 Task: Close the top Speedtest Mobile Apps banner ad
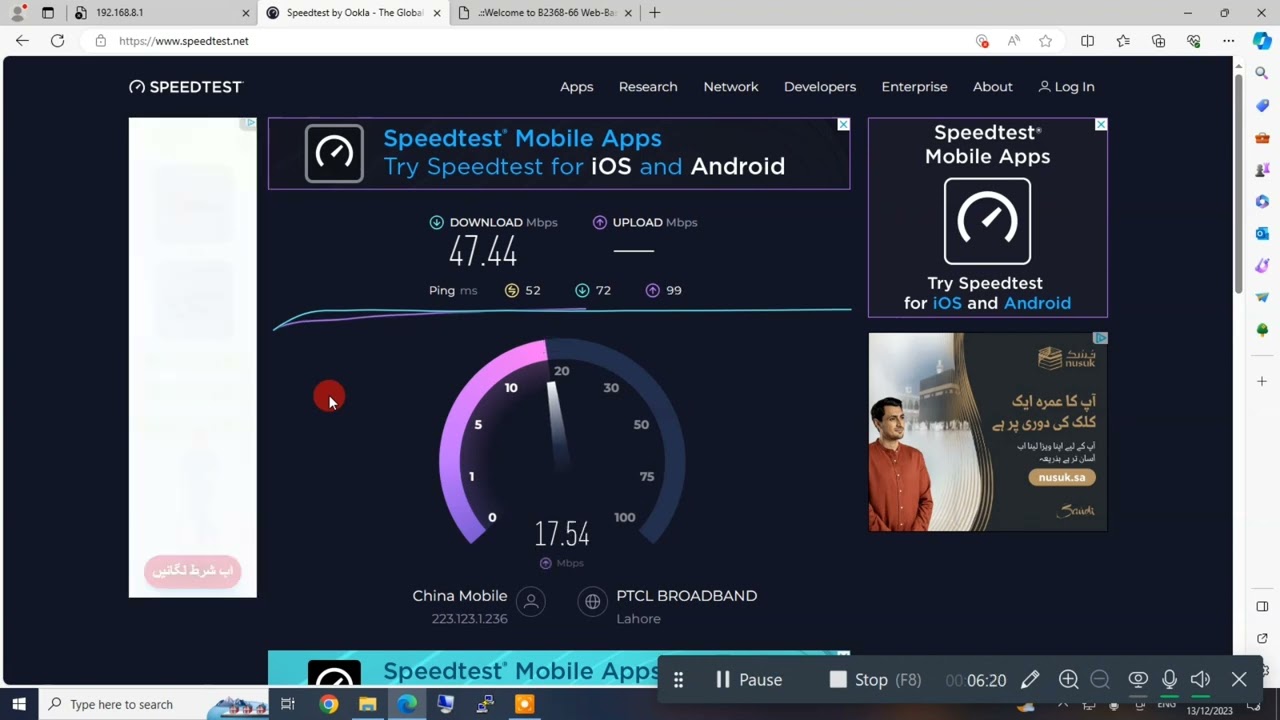coord(843,124)
